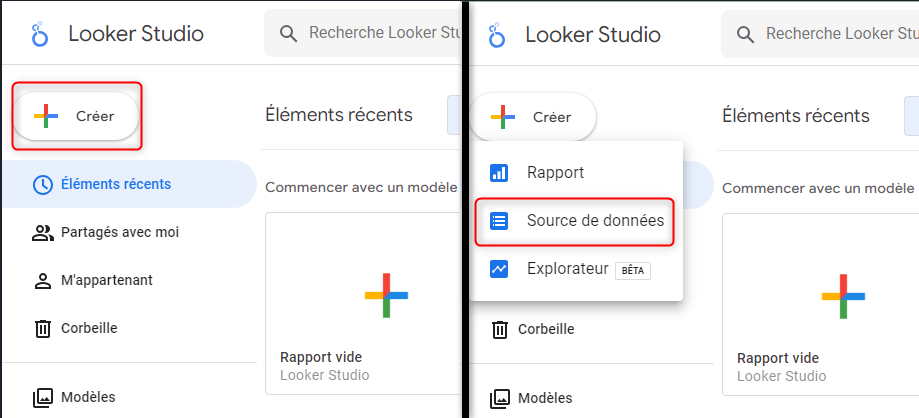Select Éléments récents clock icon in sidebar

(x=43, y=184)
